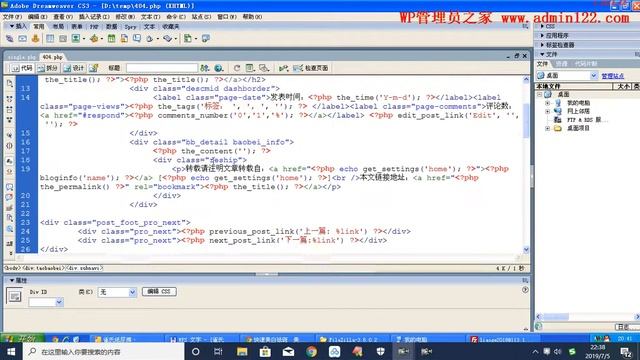The width and height of the screenshot is (640, 360).
Task: Insert a date with calendar icon
Action: pos(111,39)
